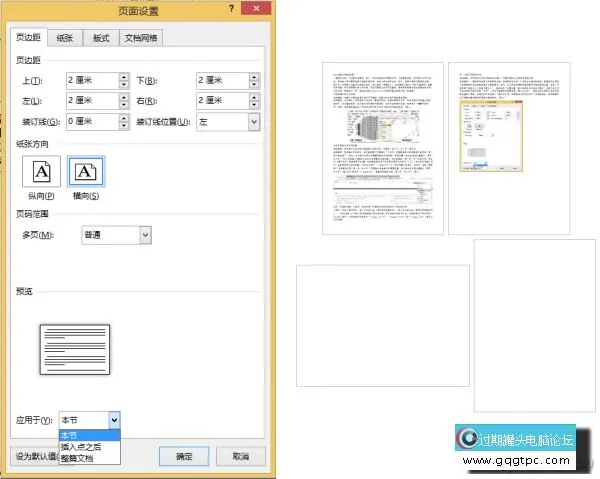The height and width of the screenshot is (479, 600).
Task: Switch to the 文档网格 tab
Action: pos(141,38)
